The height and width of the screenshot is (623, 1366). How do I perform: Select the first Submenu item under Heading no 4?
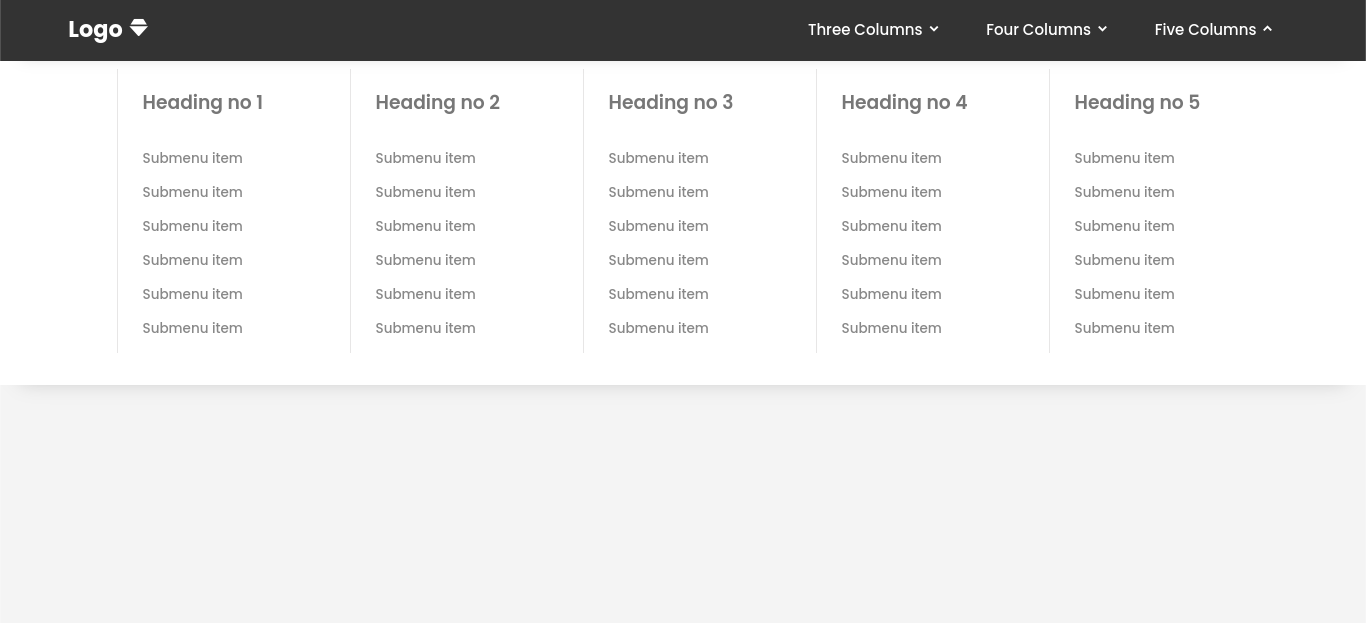point(891,158)
